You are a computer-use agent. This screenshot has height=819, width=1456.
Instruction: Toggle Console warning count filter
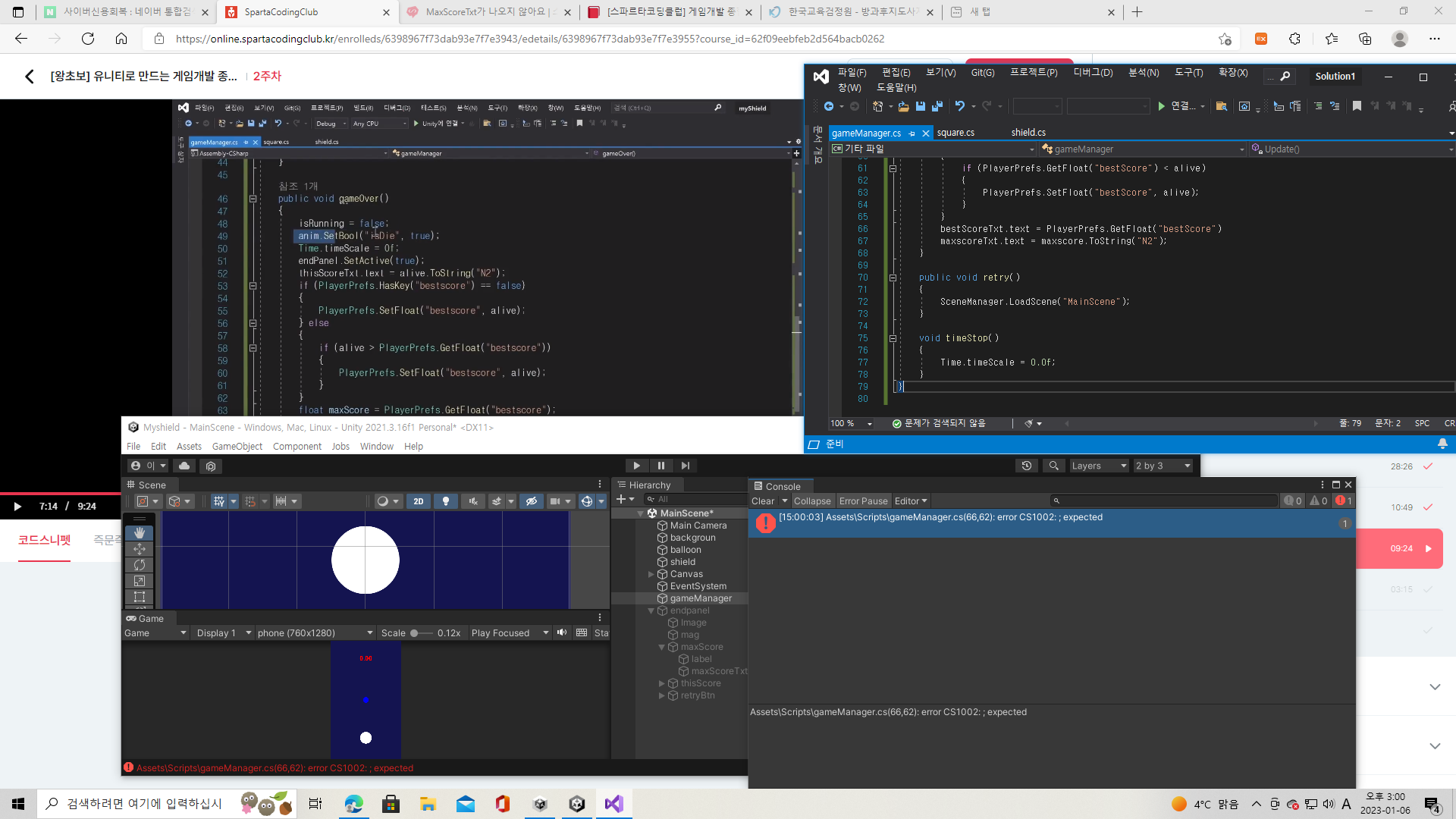click(x=1319, y=501)
